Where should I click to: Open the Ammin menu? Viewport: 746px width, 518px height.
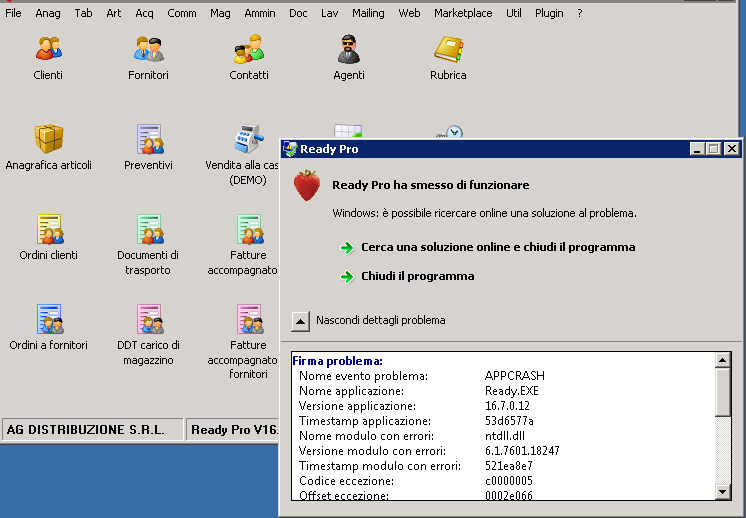point(260,13)
